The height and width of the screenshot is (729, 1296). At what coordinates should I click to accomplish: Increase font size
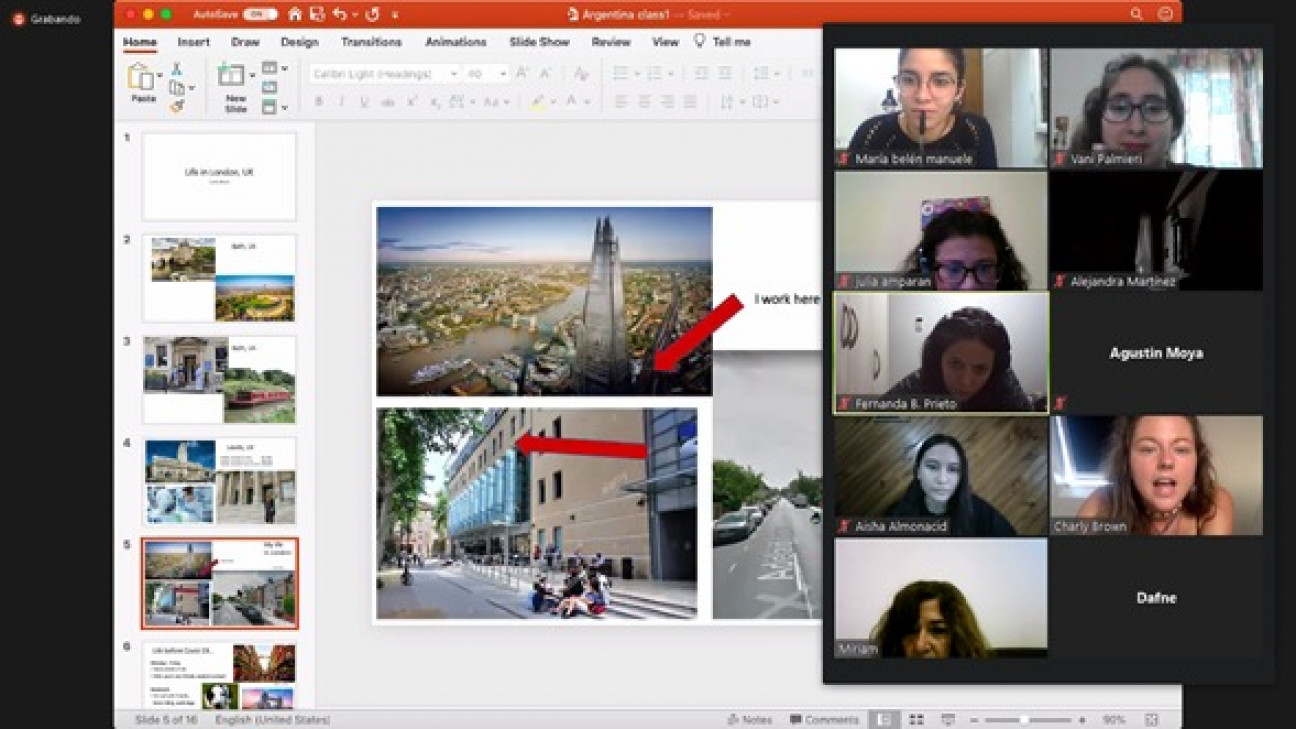pos(522,74)
